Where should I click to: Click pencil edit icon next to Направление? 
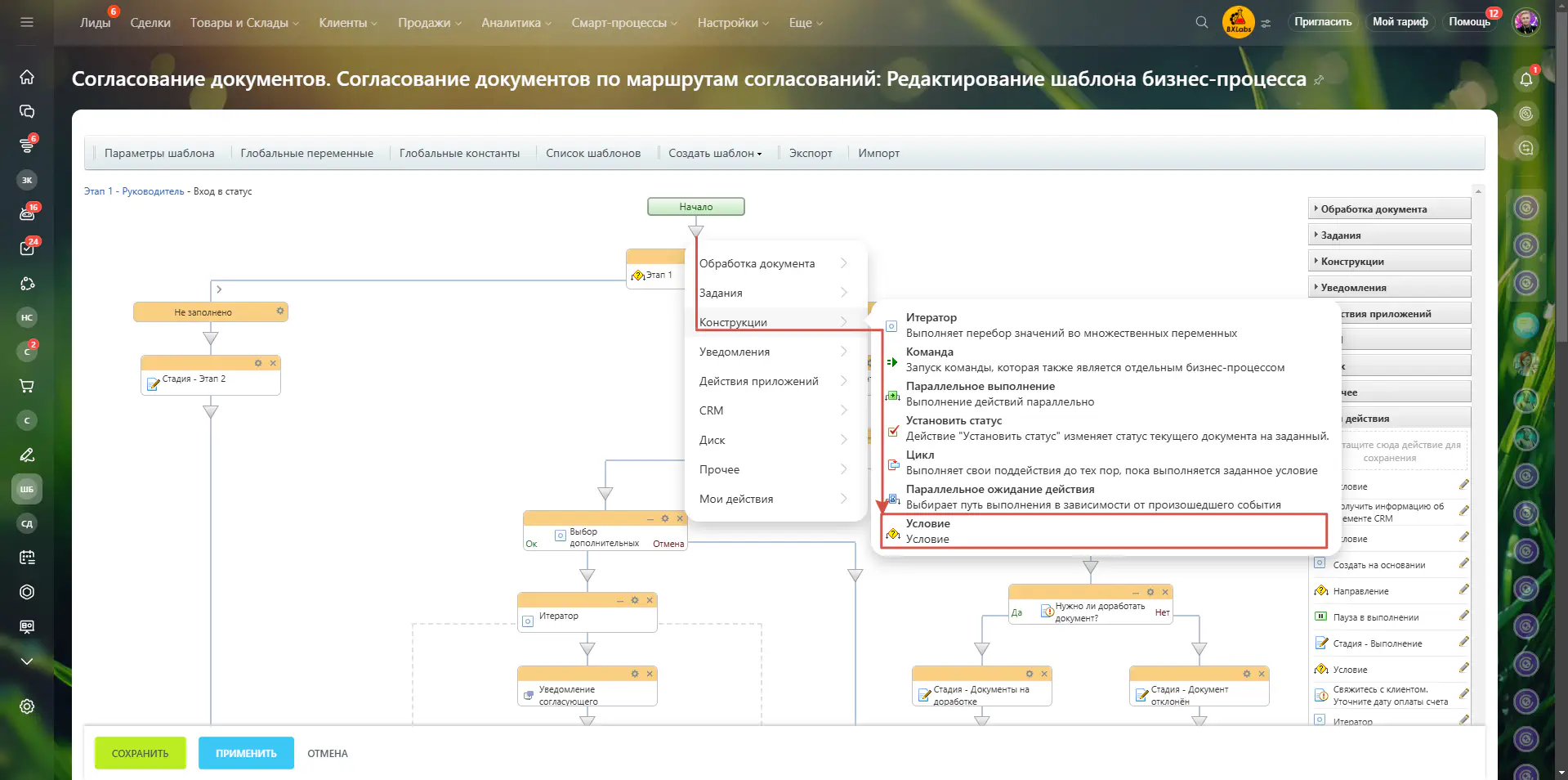(x=1463, y=589)
